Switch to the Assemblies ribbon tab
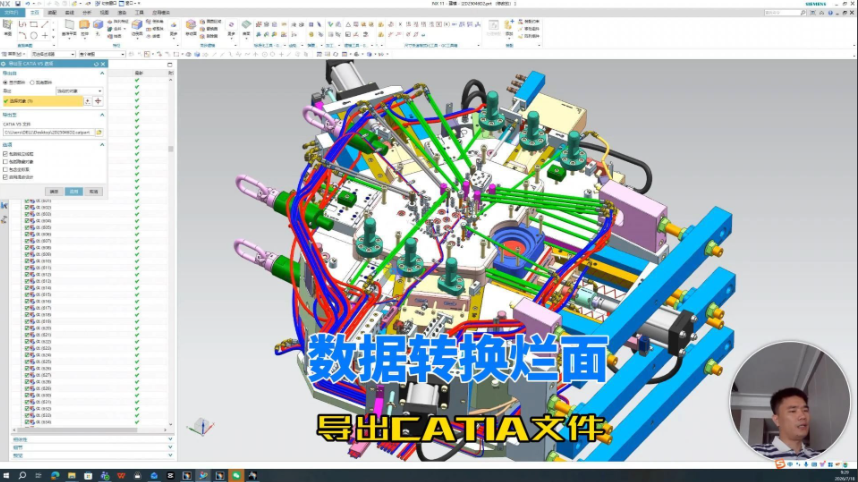This screenshot has width=858, height=482. (52, 13)
